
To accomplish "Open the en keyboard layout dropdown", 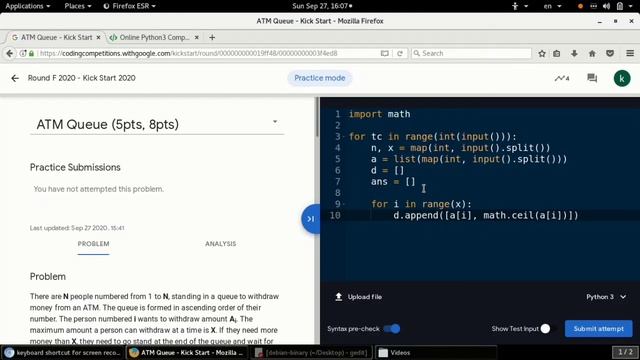I will (x=553, y=6).
